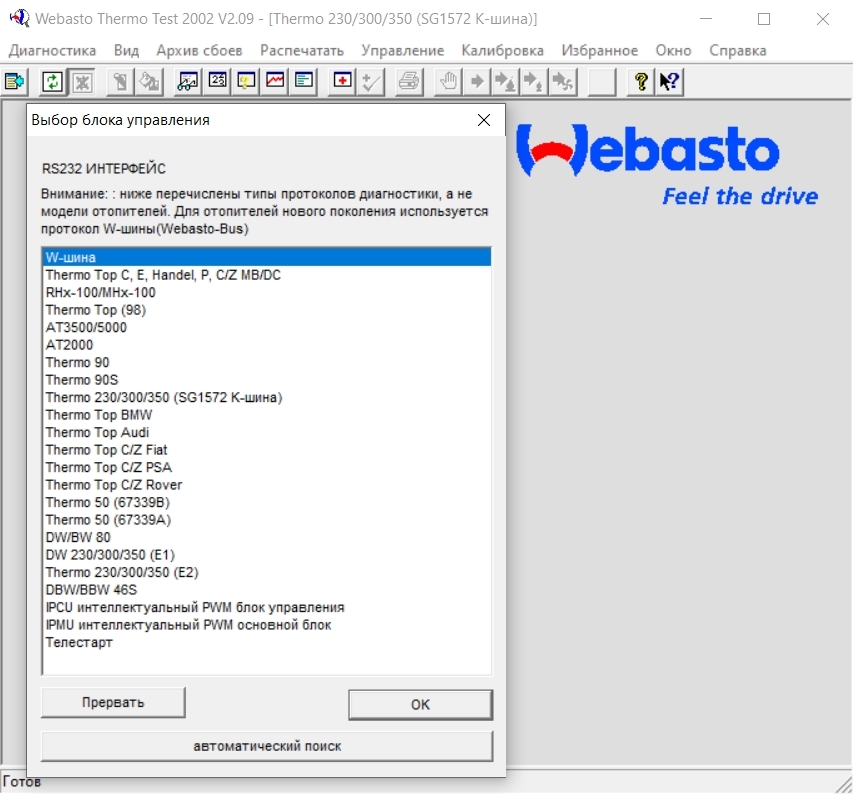Click the context help arrow-question icon

(669, 82)
